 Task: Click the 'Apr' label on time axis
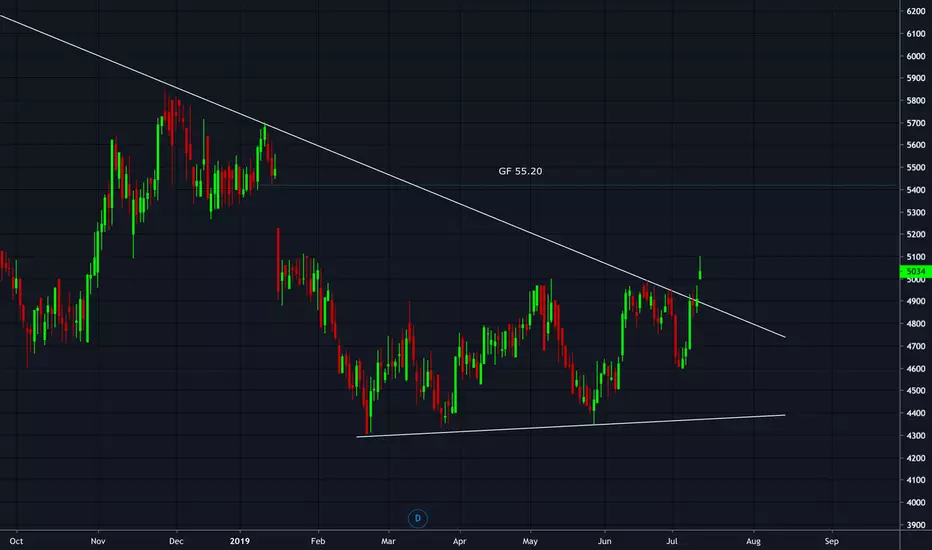[x=459, y=541]
